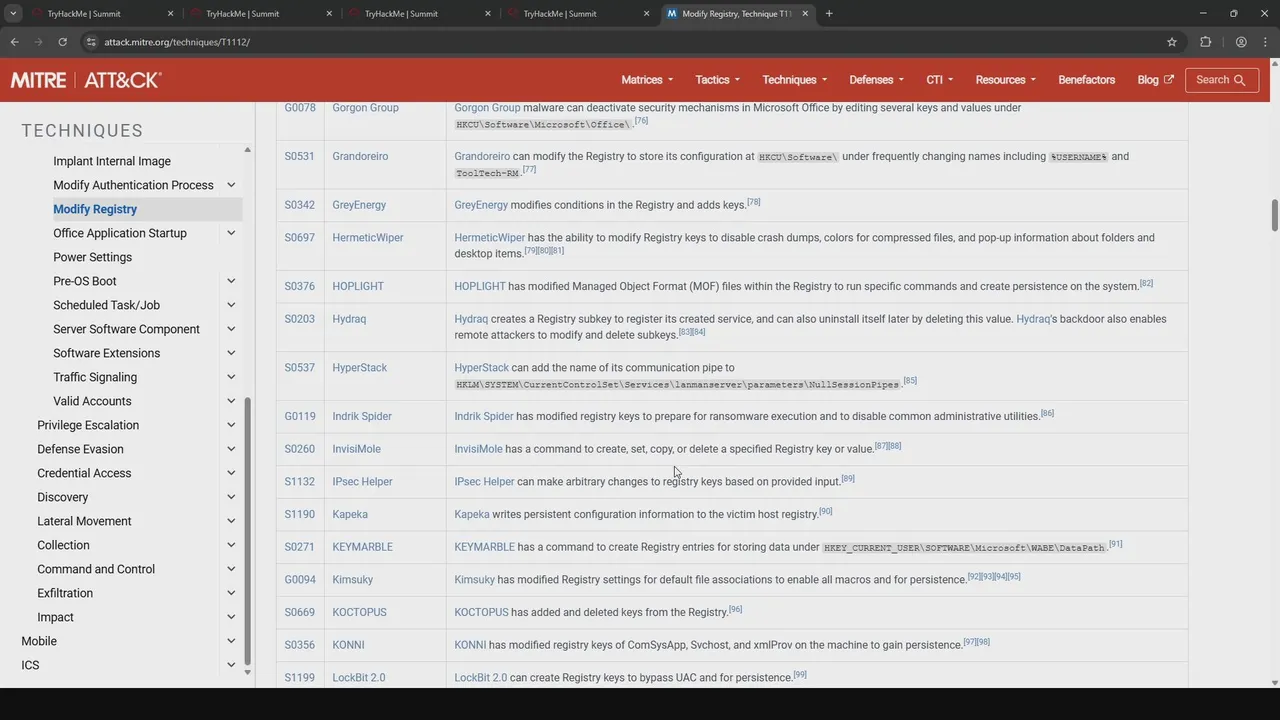
Task: Open the browser extensions puzzle icon
Action: [1205, 42]
